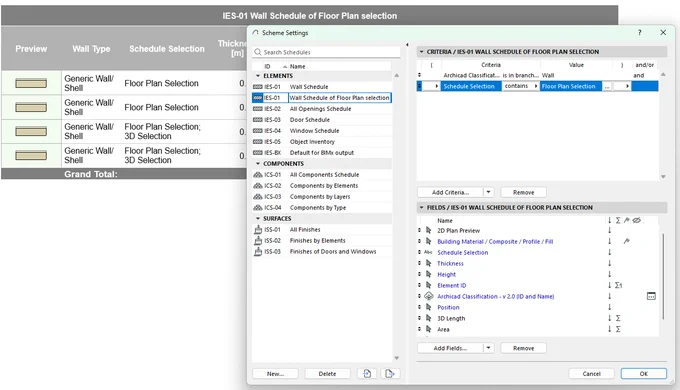Collapse the schedule list pane with the divider arrow
680x390 pixels.
[x=407, y=45]
